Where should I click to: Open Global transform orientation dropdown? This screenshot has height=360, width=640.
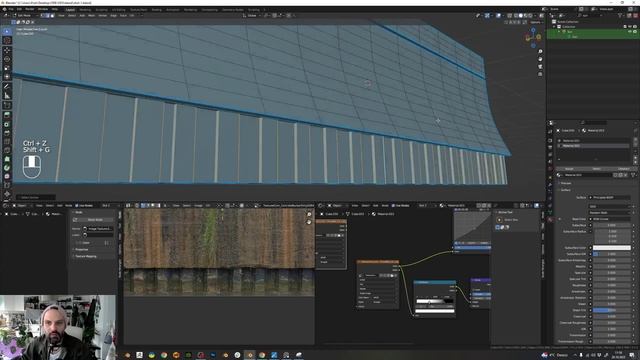pyautogui.click(x=252, y=16)
